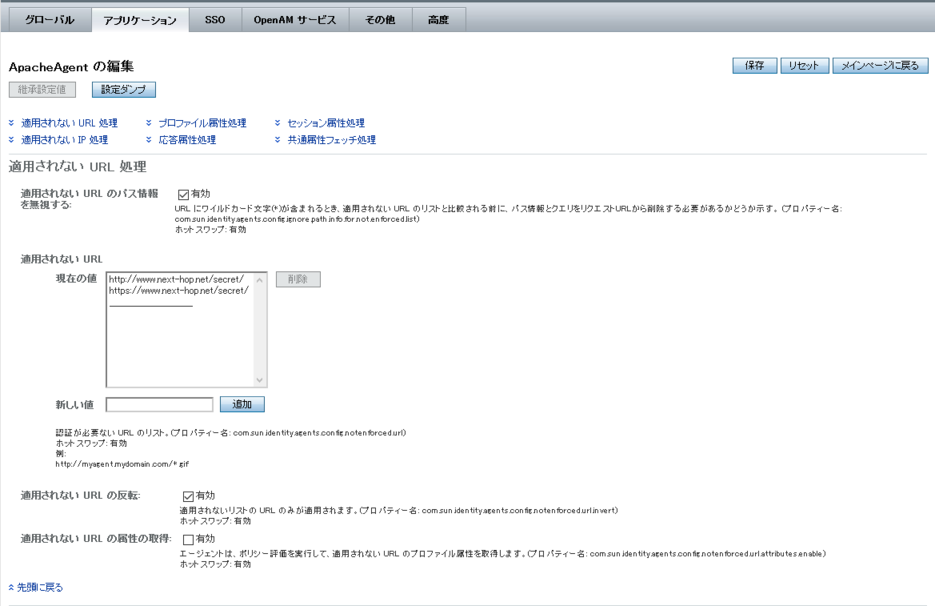The width and height of the screenshot is (935, 606).
Task: Click the chevron icon next to セッション属性処理
Action: click(x=275, y=123)
